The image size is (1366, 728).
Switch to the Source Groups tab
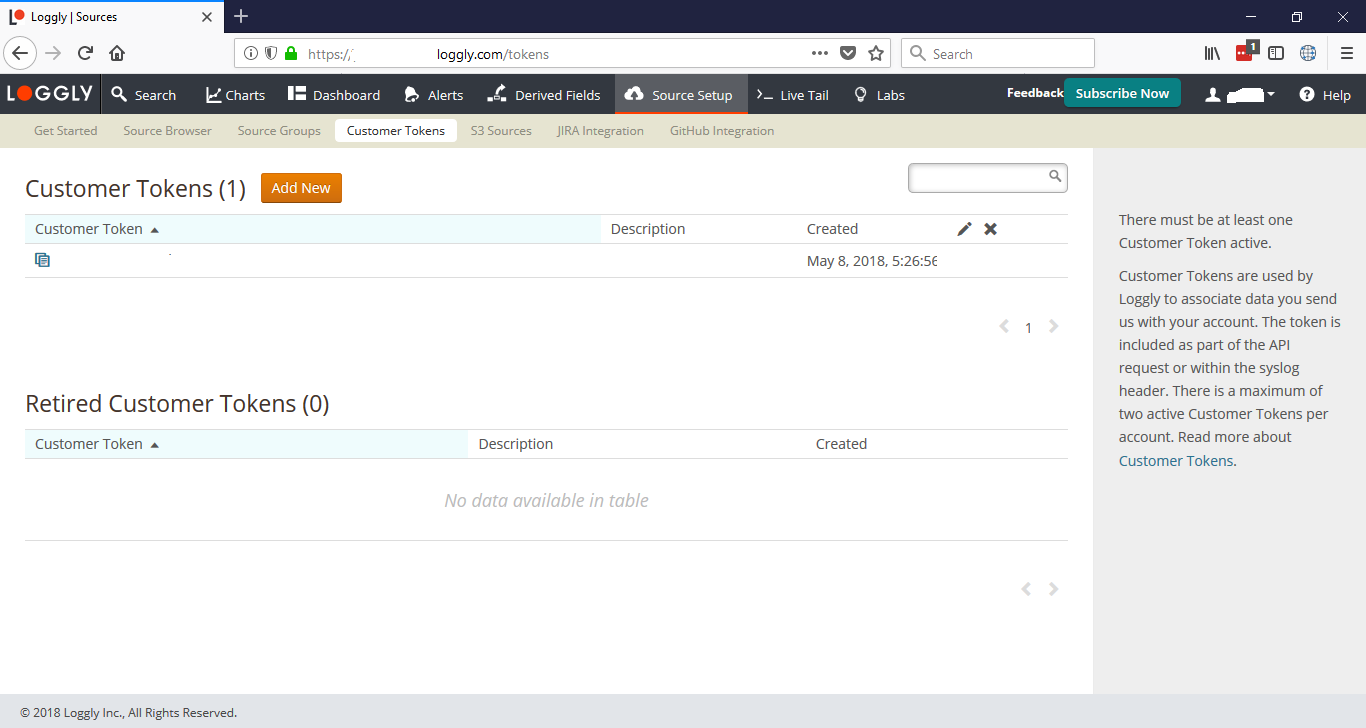click(279, 131)
